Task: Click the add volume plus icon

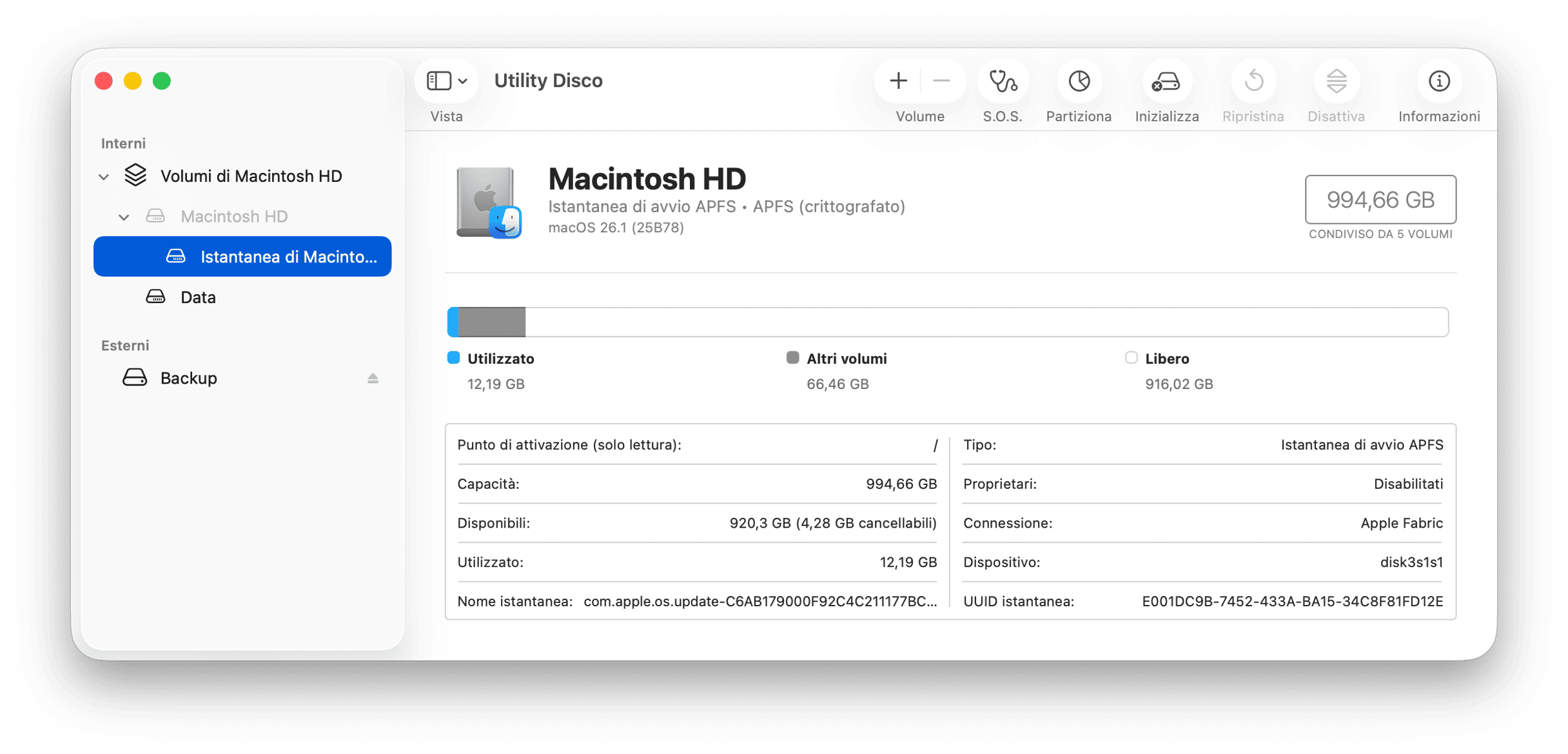Action: pos(898,81)
